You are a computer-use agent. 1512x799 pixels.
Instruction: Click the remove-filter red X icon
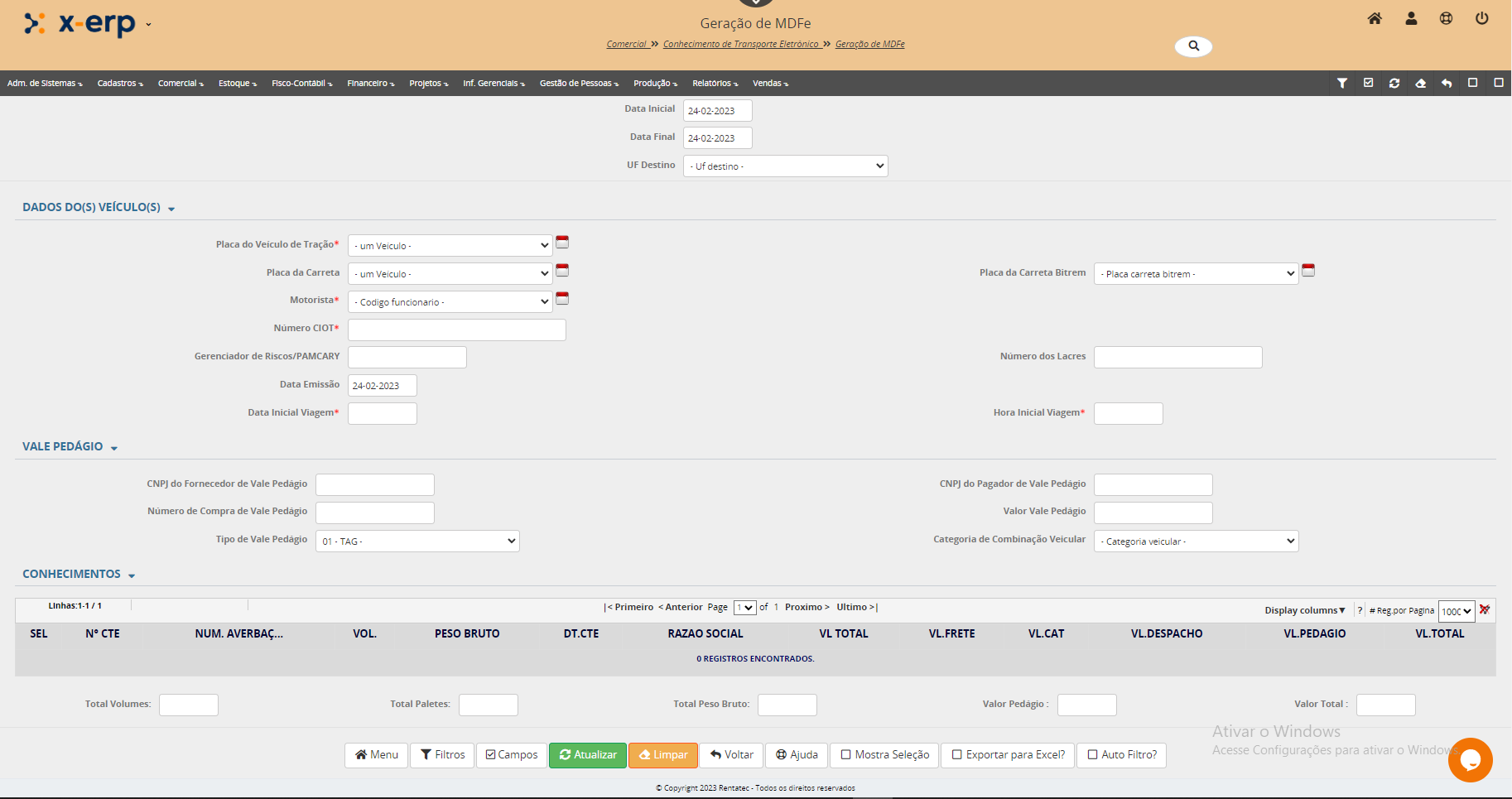pos(1485,610)
